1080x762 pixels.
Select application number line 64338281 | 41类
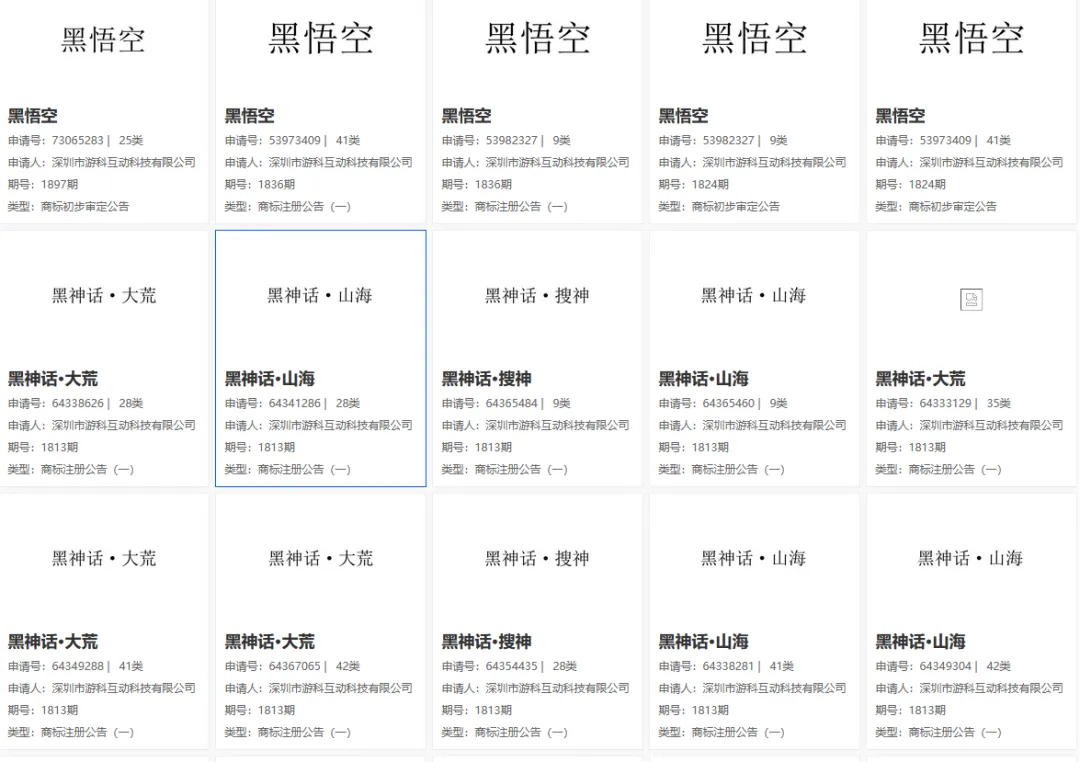[727, 666]
